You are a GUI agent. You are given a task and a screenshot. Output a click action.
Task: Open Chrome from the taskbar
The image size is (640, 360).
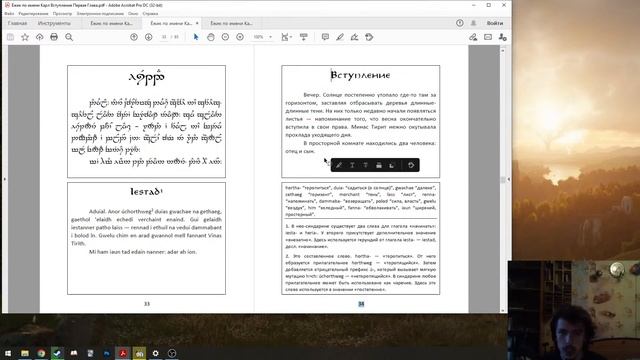[41, 353]
